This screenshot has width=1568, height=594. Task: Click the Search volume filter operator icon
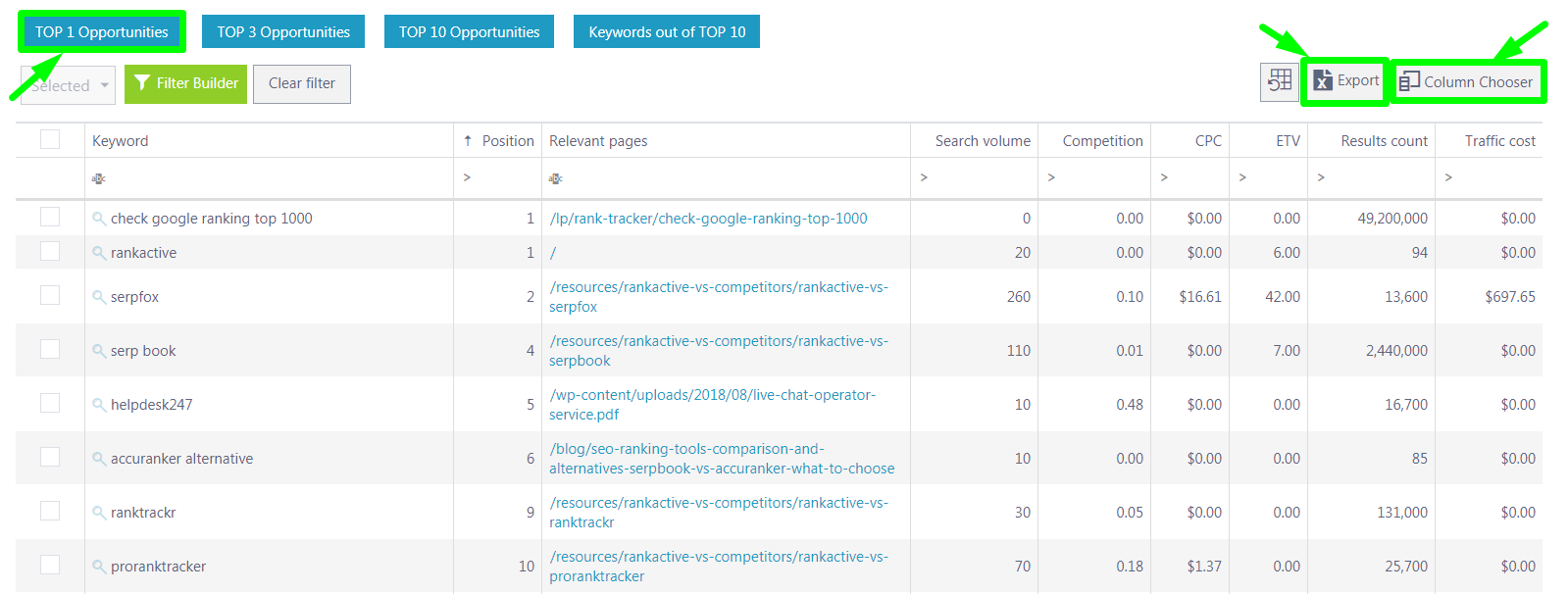tap(924, 177)
